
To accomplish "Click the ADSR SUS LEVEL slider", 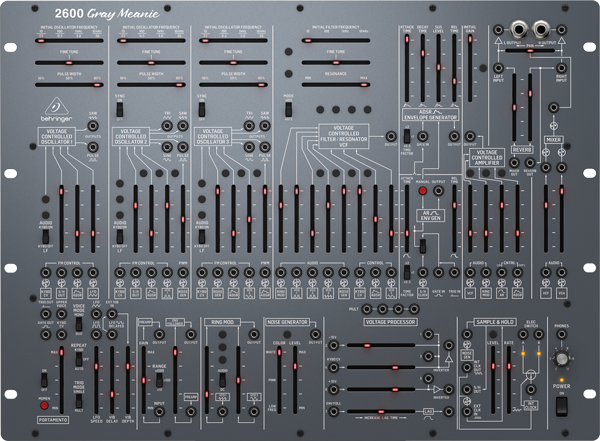I will click(438, 68).
